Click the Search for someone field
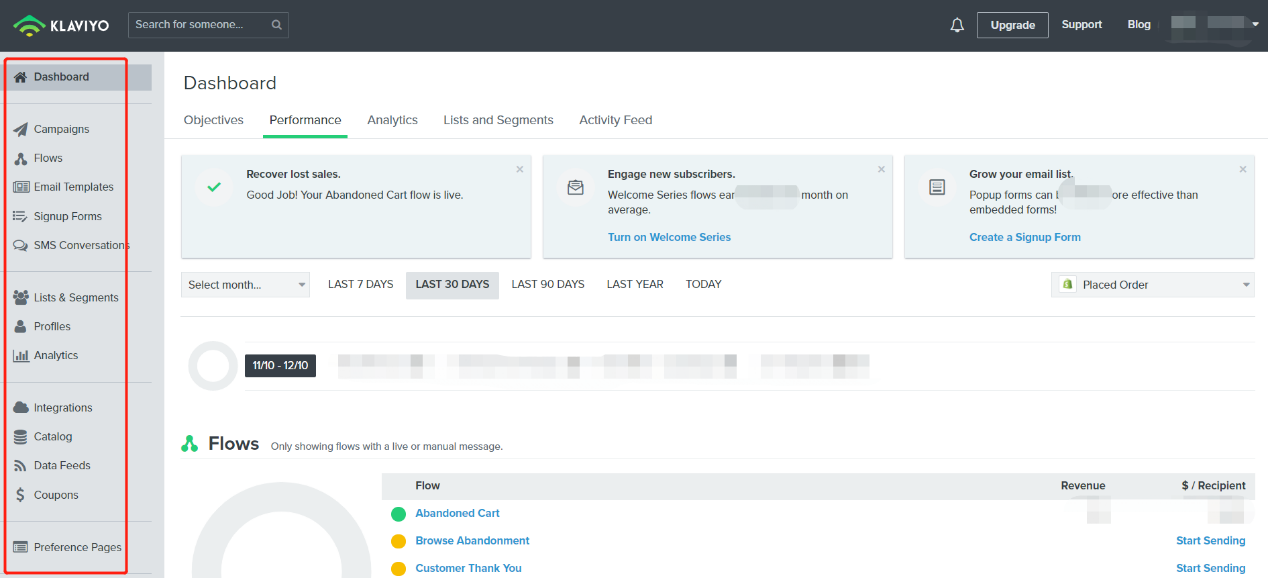Image resolution: width=1268 pixels, height=578 pixels. click(x=208, y=25)
